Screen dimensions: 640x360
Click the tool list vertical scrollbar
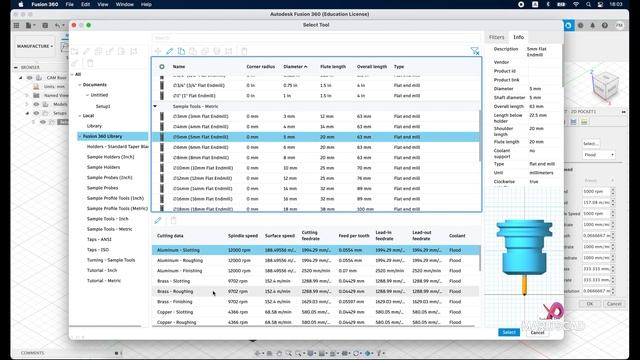point(480,135)
